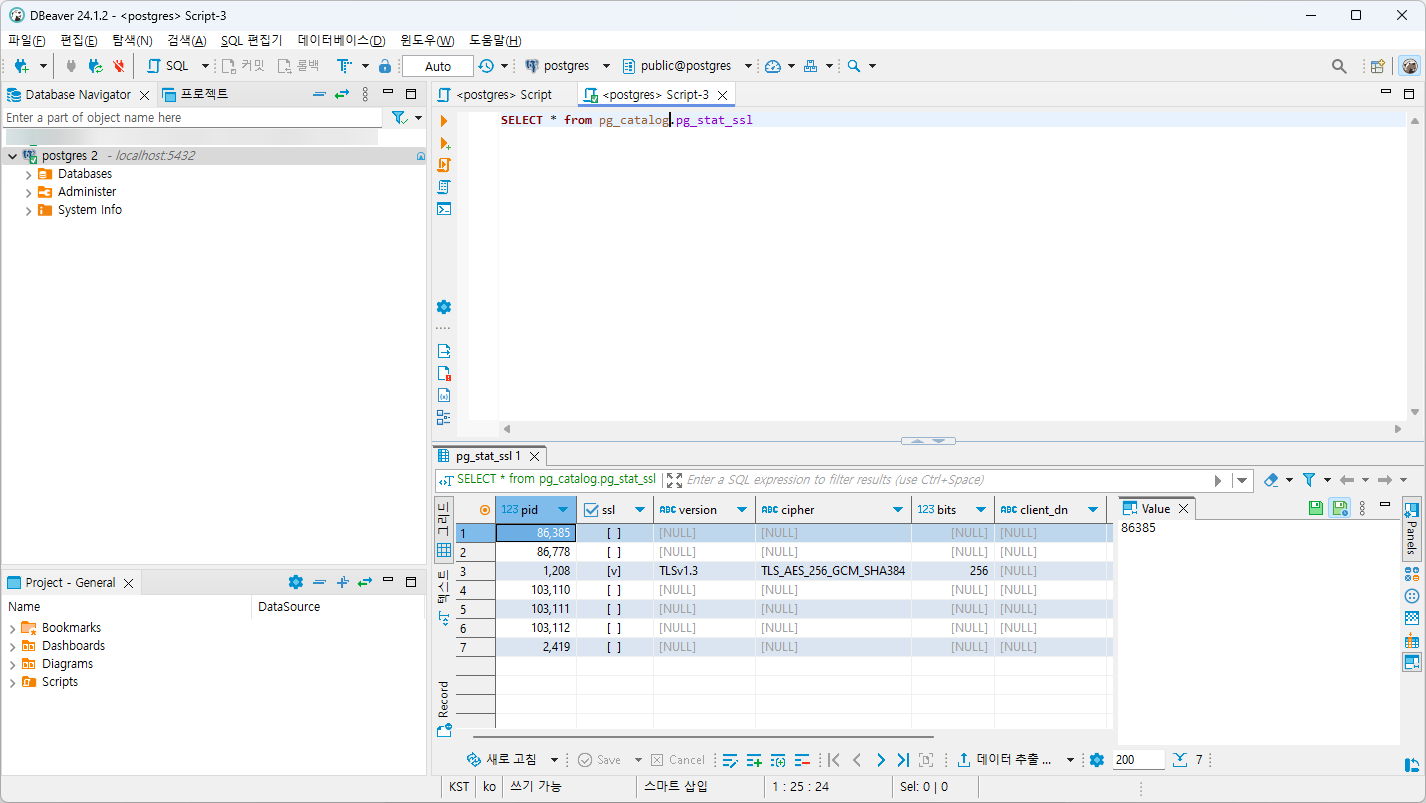The image size is (1426, 803).
Task: Toggle ssl checkbox for pid 103,110 row
Action: point(614,590)
